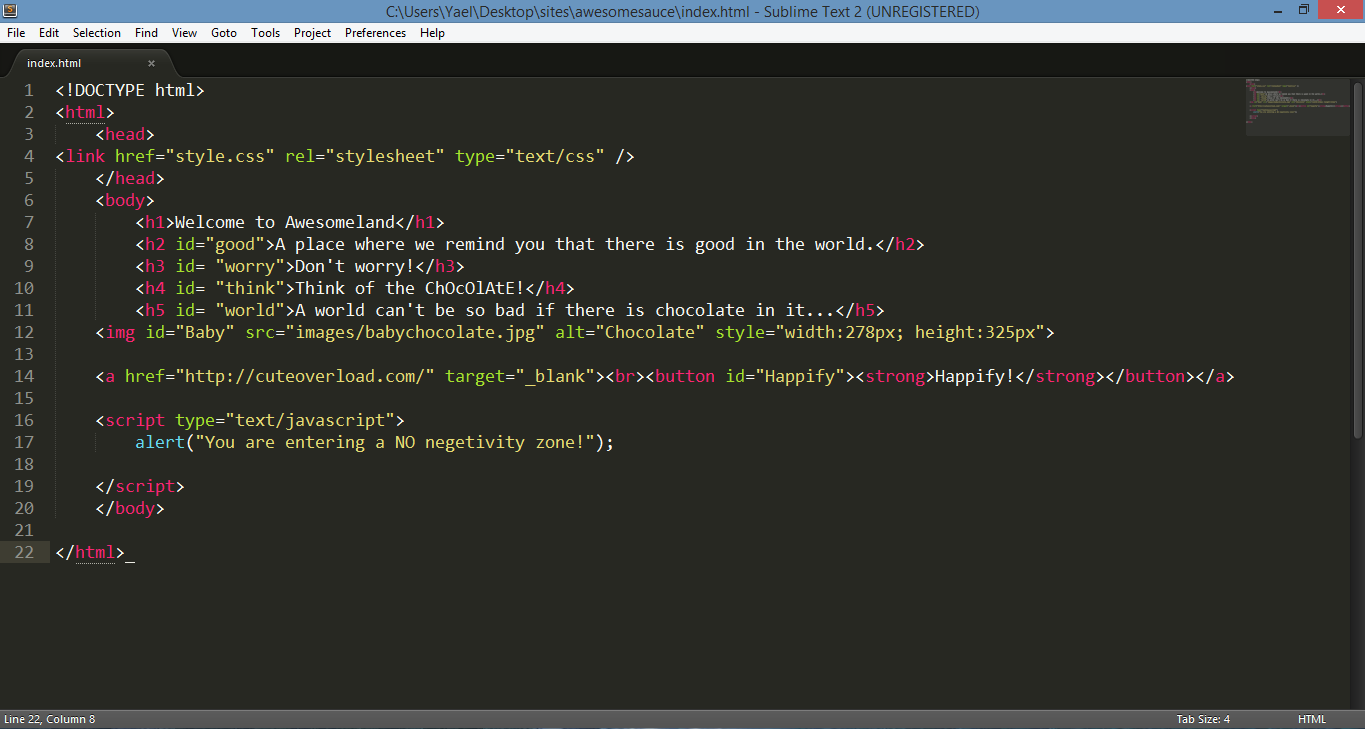Open the Help menu
1365x729 pixels.
pos(433,33)
